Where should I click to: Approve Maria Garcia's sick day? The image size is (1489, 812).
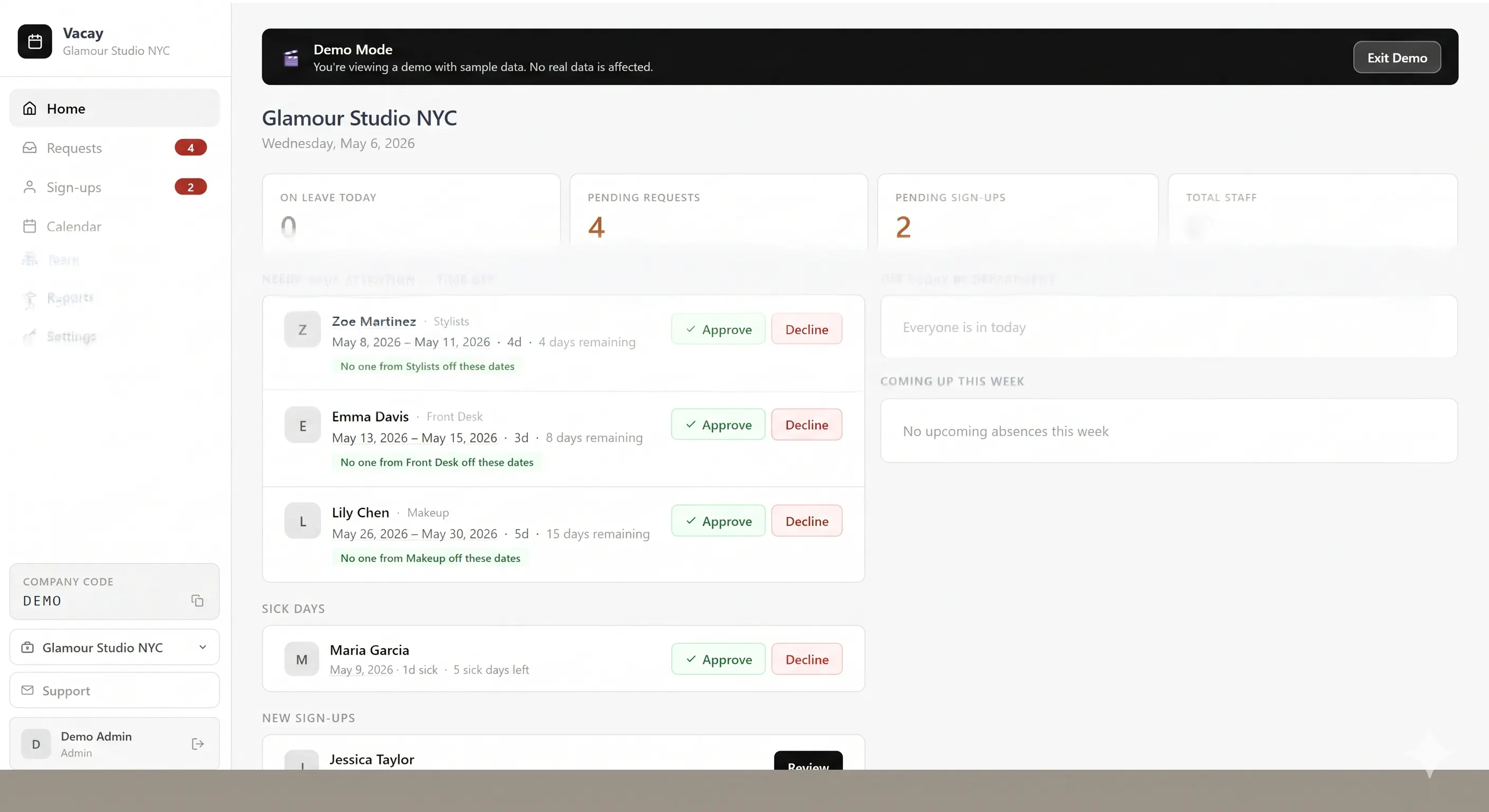pyautogui.click(x=718, y=659)
